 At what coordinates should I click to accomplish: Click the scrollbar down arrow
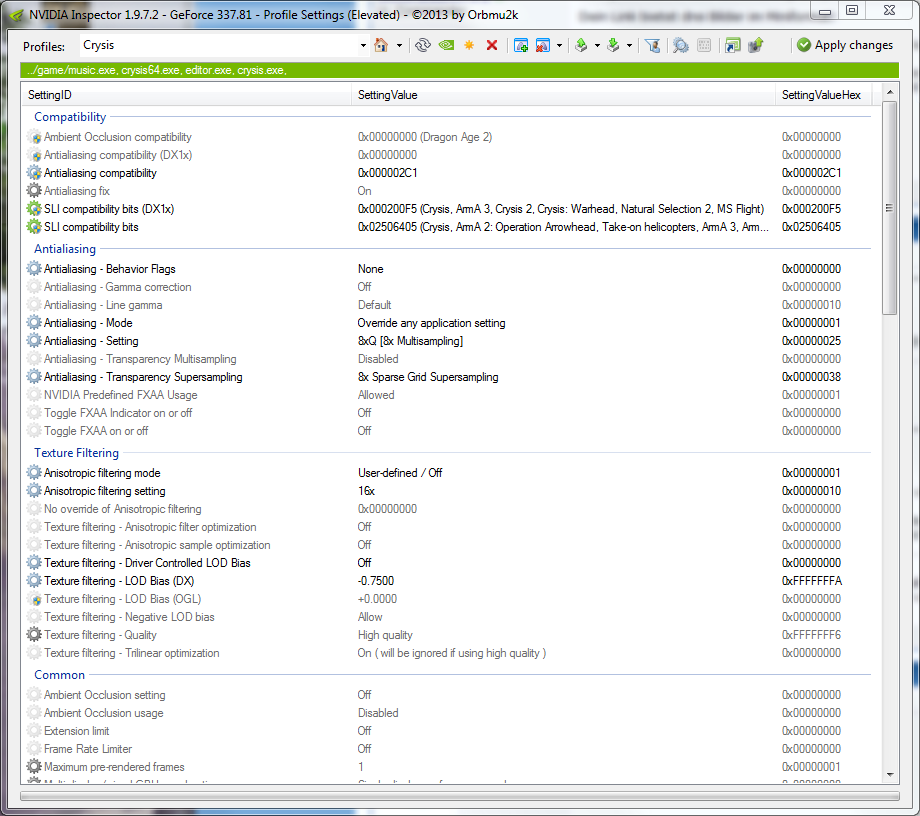[x=889, y=775]
